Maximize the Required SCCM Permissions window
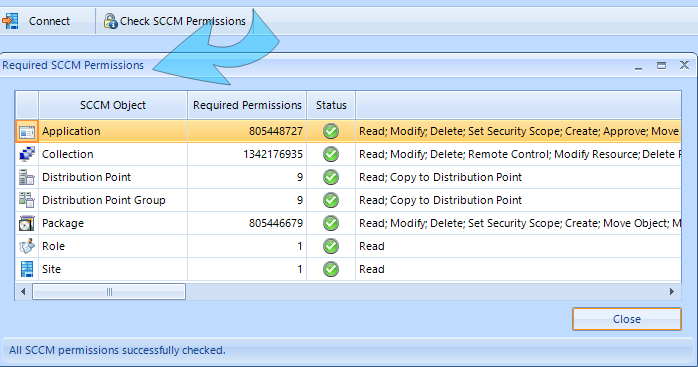698x367 pixels. pyautogui.click(x=661, y=65)
